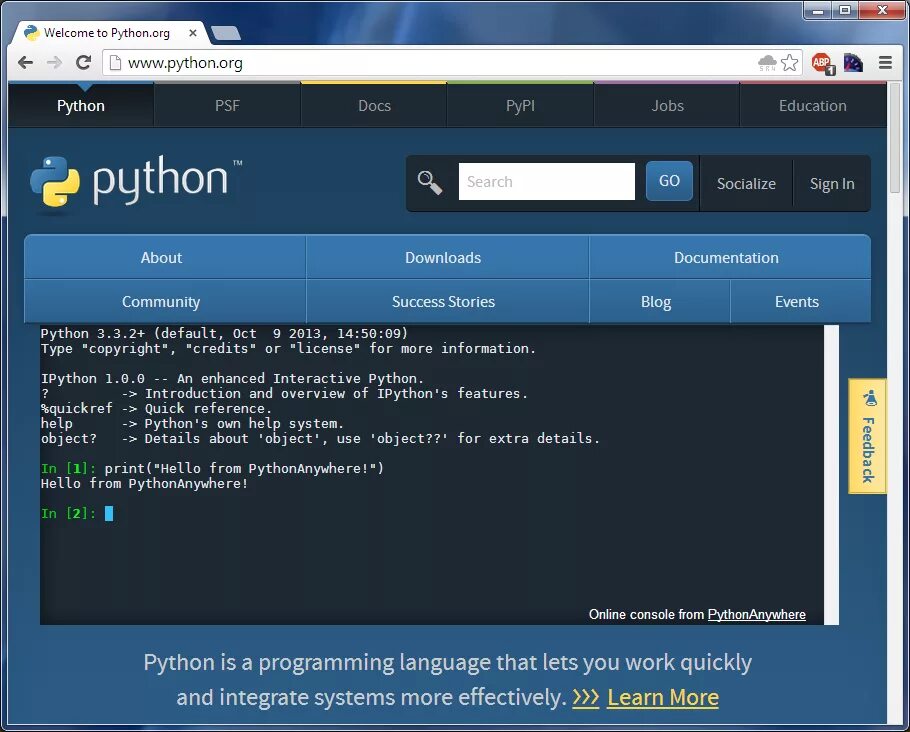
Task: Click into the Search input field
Action: [547, 182]
